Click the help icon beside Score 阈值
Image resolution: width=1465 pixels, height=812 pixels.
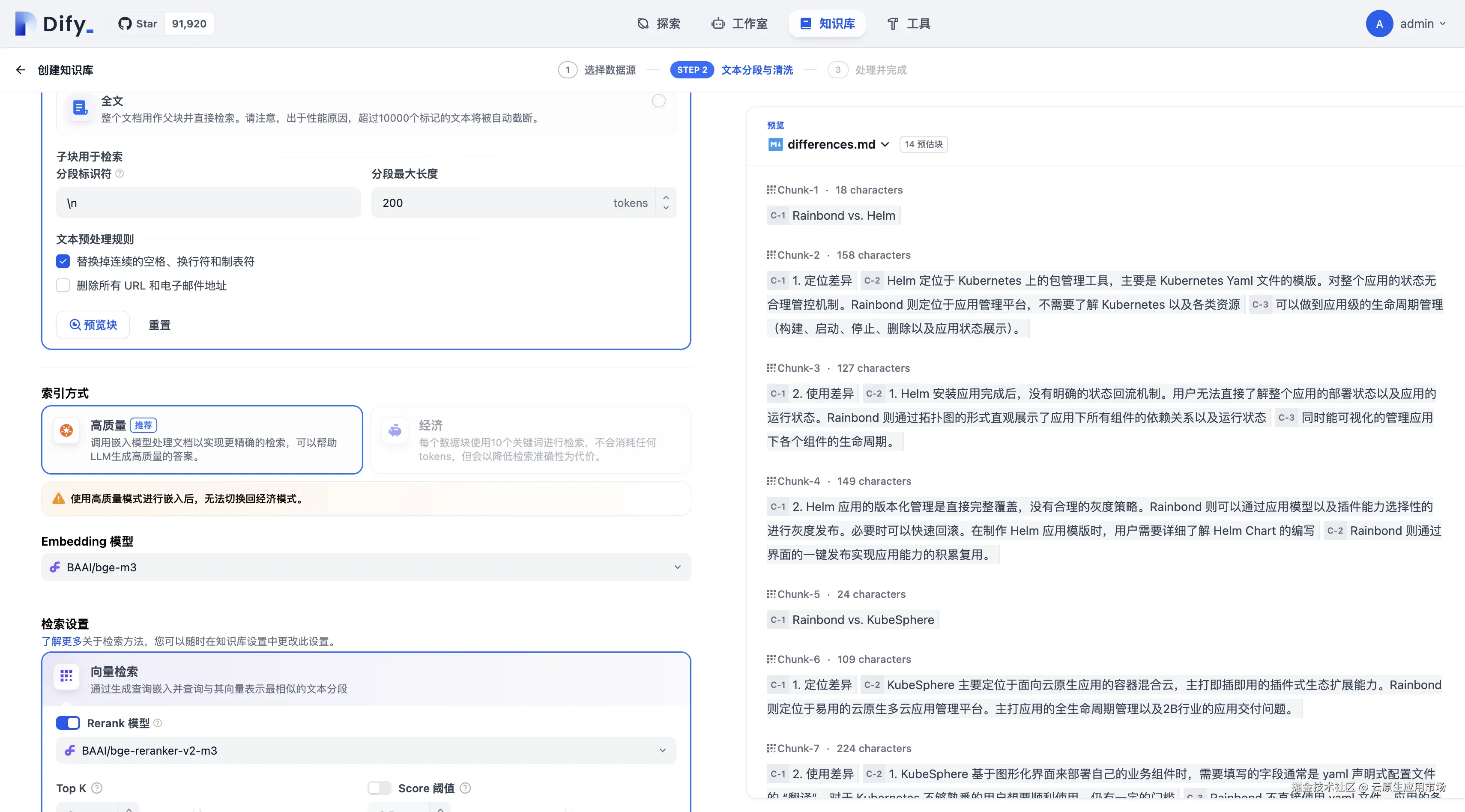click(x=465, y=788)
